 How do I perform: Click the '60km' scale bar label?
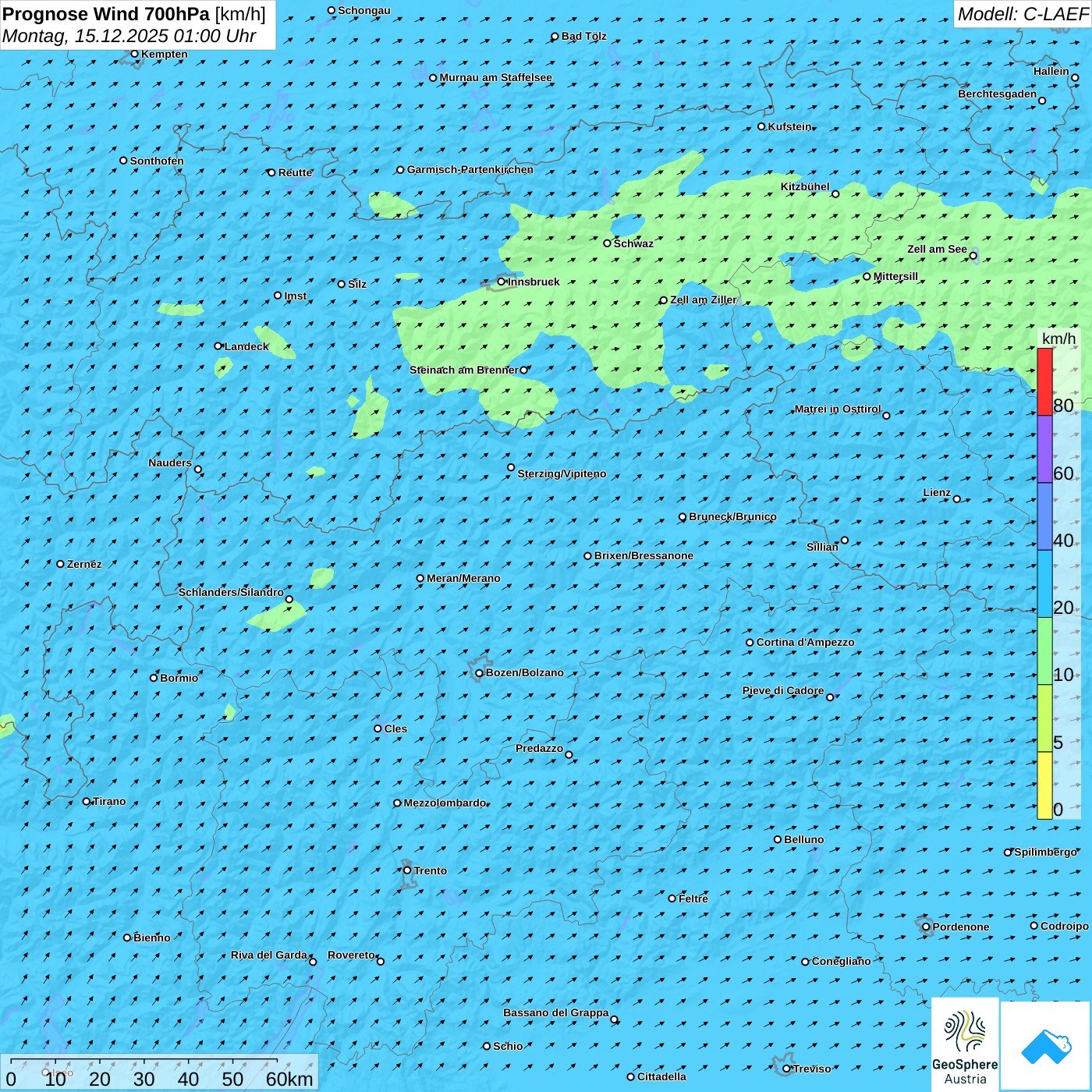289,1079
